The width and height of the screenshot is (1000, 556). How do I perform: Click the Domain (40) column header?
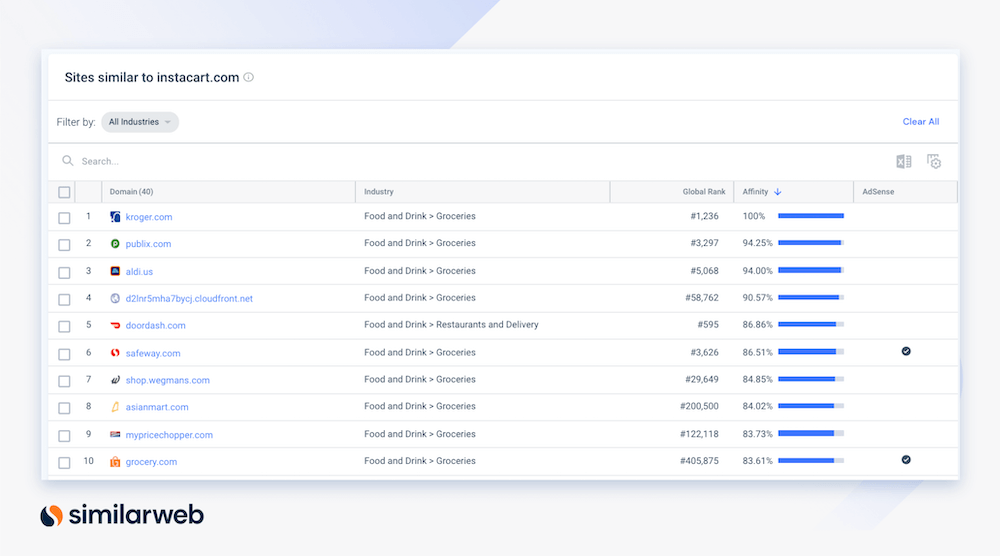pos(131,192)
